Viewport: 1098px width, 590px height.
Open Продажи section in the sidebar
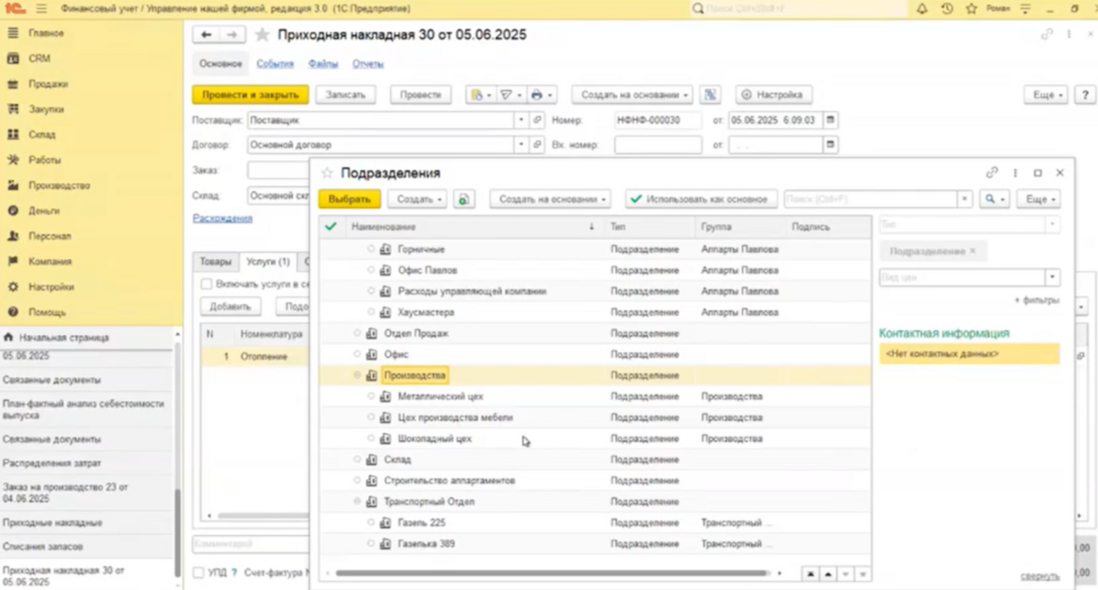coord(48,84)
